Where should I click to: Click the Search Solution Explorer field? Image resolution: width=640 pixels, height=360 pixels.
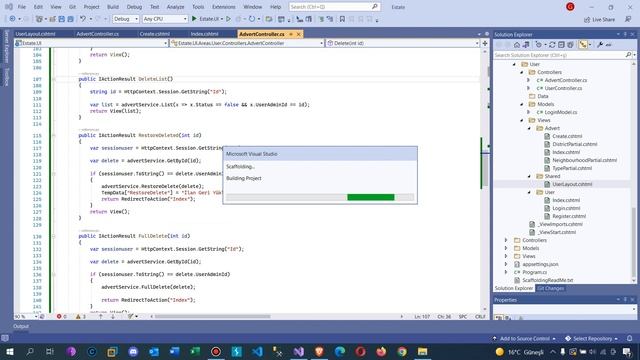559,55
